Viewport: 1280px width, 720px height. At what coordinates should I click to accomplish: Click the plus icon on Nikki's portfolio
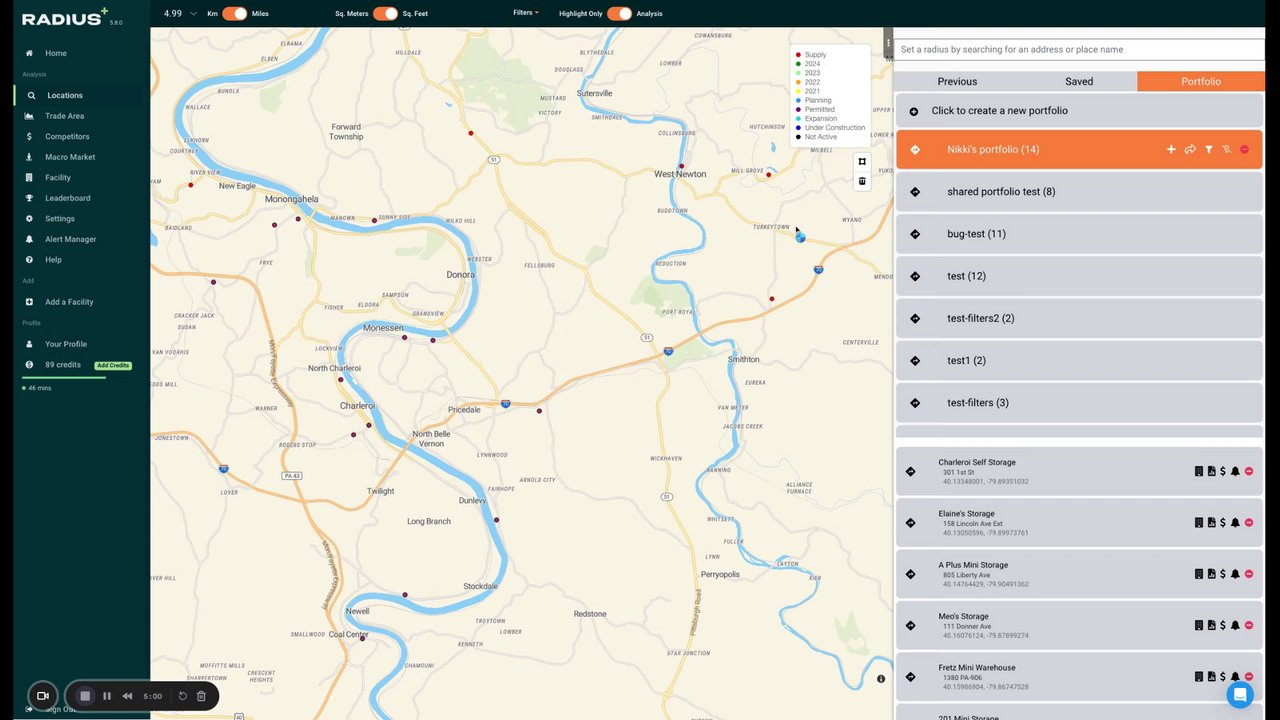(x=1171, y=149)
